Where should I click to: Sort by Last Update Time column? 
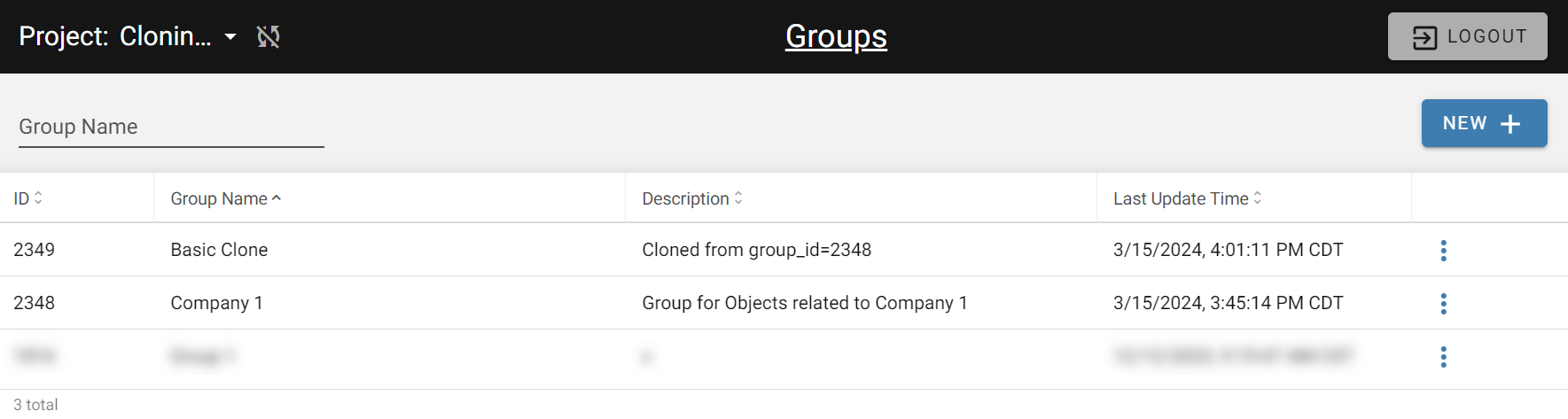1187,198
